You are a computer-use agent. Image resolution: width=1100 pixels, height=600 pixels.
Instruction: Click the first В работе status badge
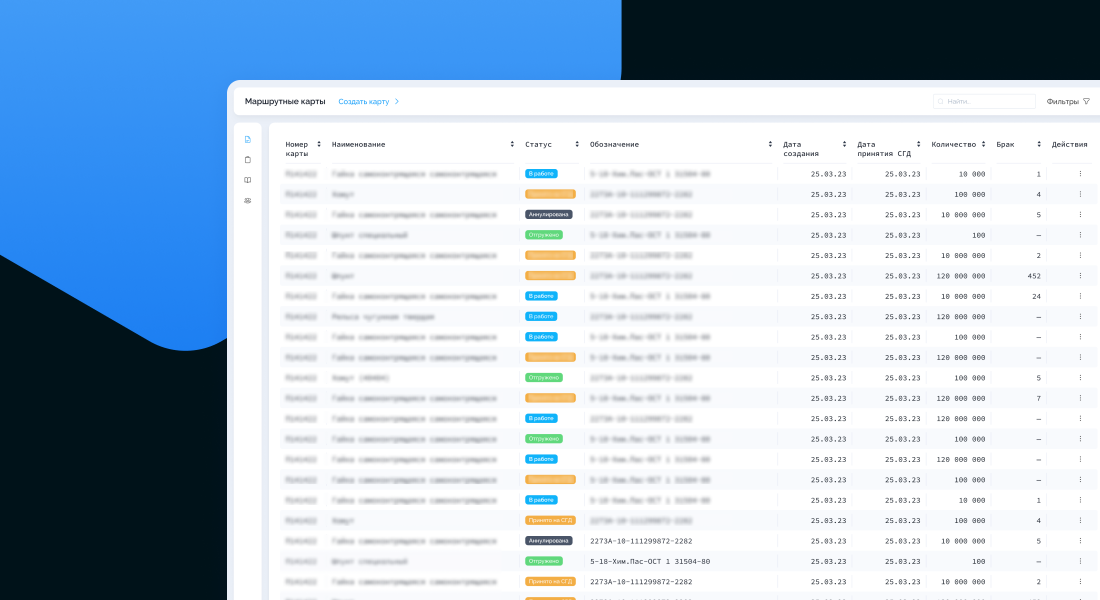point(541,174)
